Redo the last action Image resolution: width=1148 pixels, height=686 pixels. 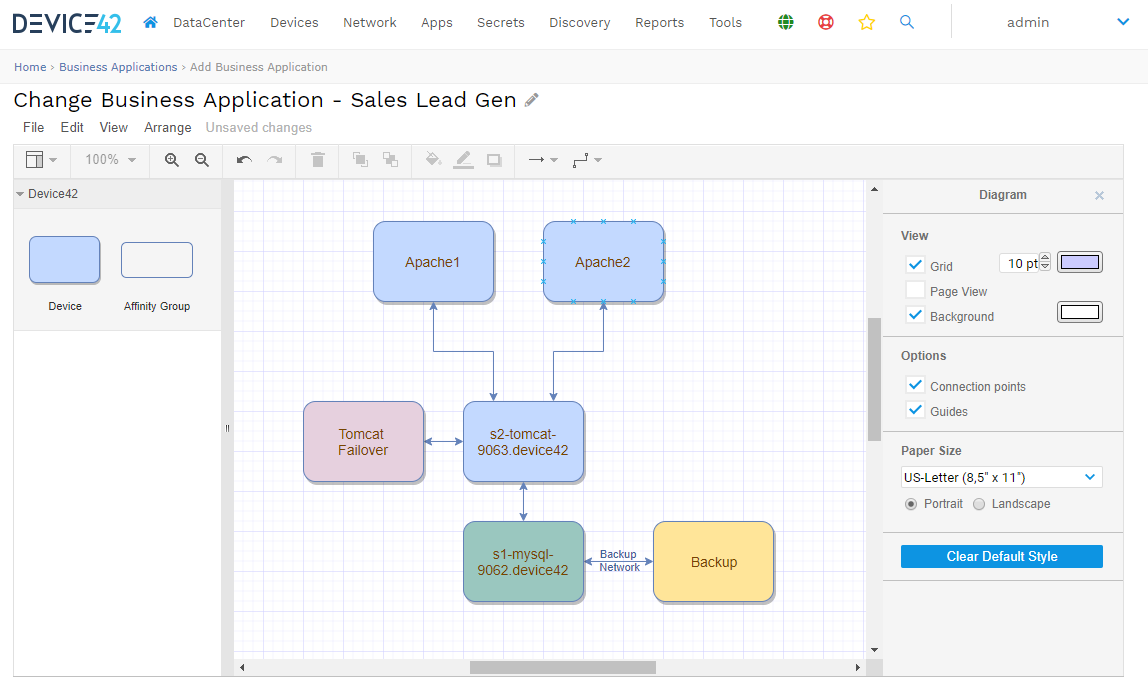pyautogui.click(x=275, y=160)
